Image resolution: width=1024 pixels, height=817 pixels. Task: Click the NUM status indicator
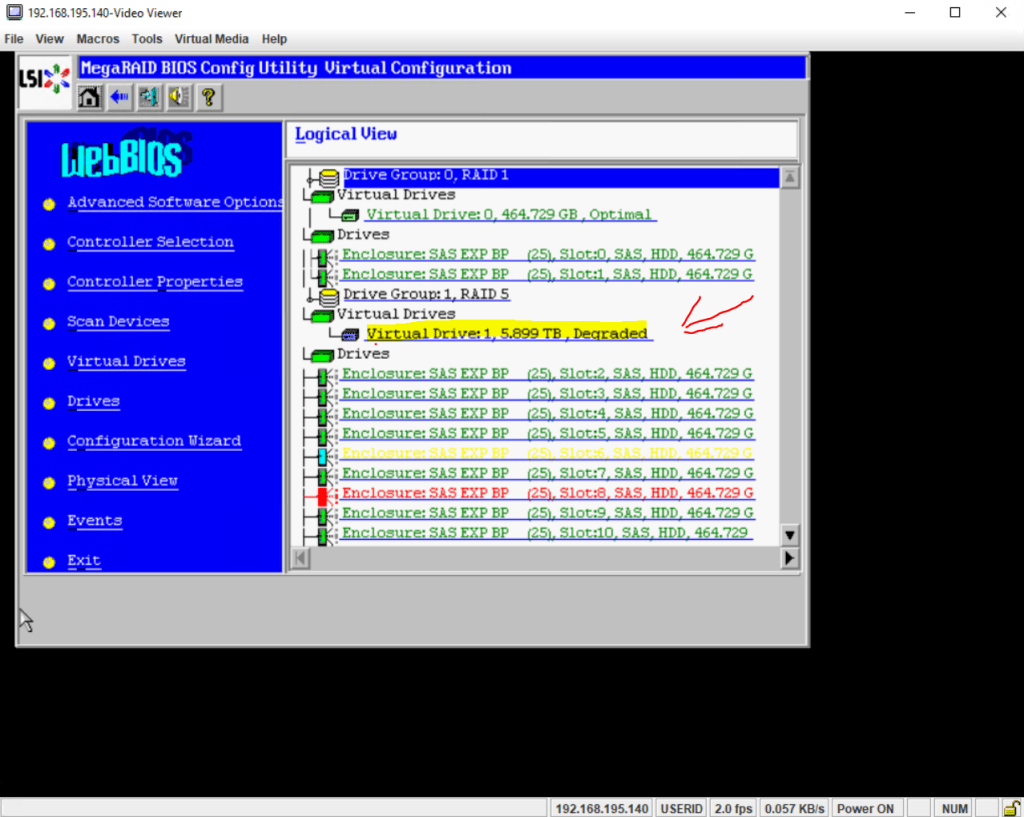click(954, 809)
